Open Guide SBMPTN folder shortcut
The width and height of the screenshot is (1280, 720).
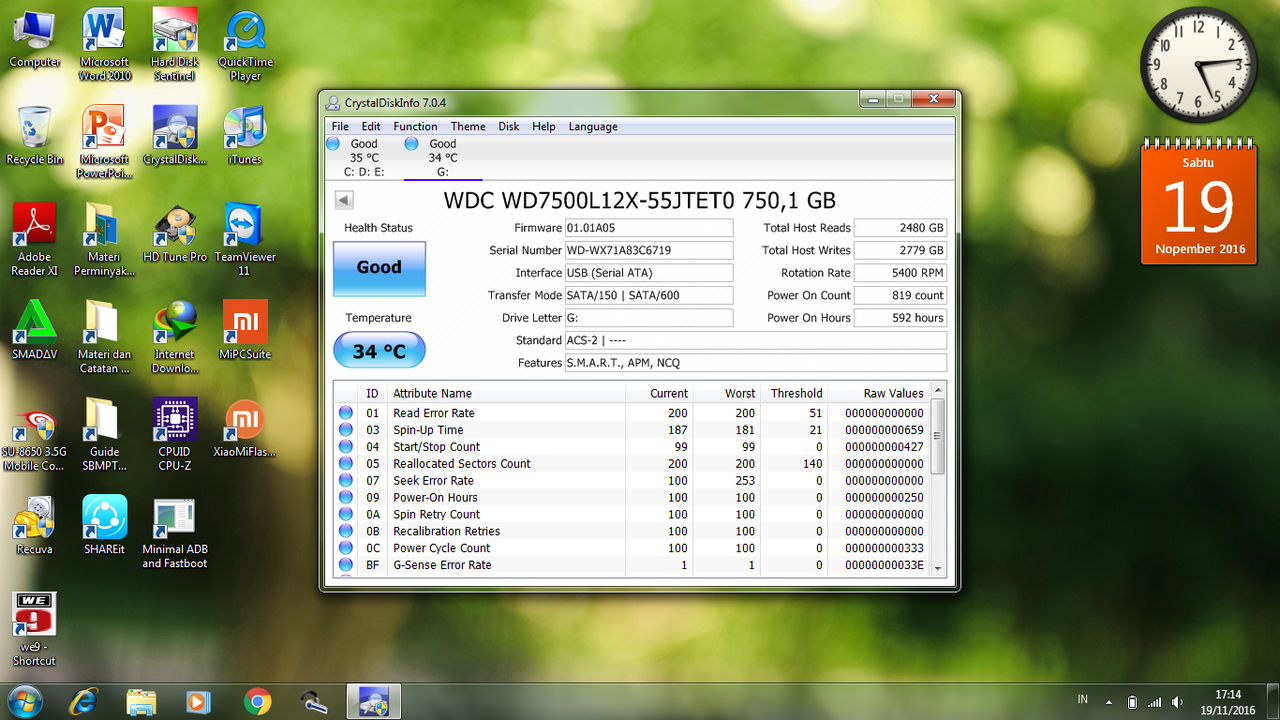click(105, 436)
